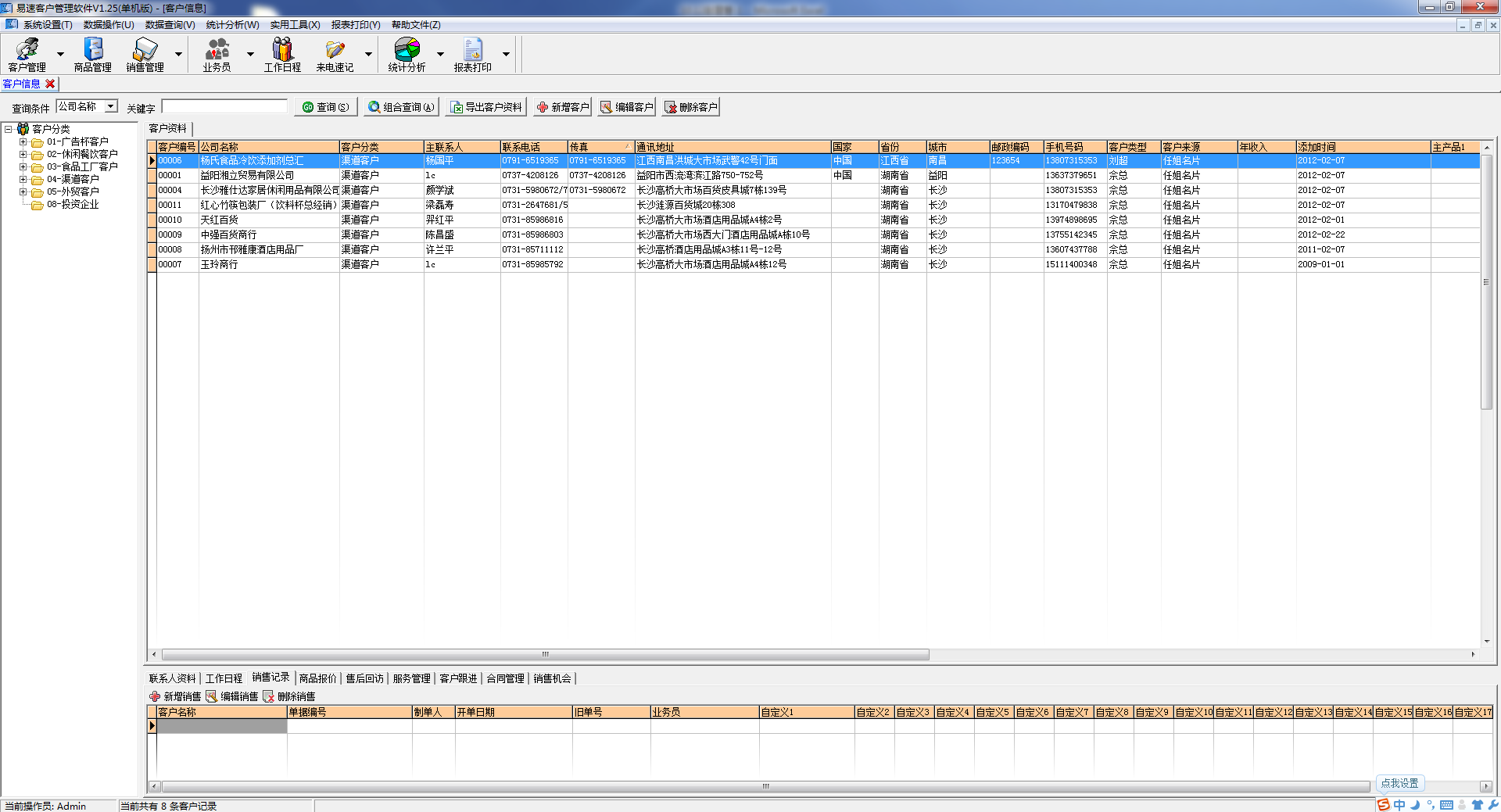
Task: Open the 公司名称 query condition combo box
Action: [x=87, y=106]
